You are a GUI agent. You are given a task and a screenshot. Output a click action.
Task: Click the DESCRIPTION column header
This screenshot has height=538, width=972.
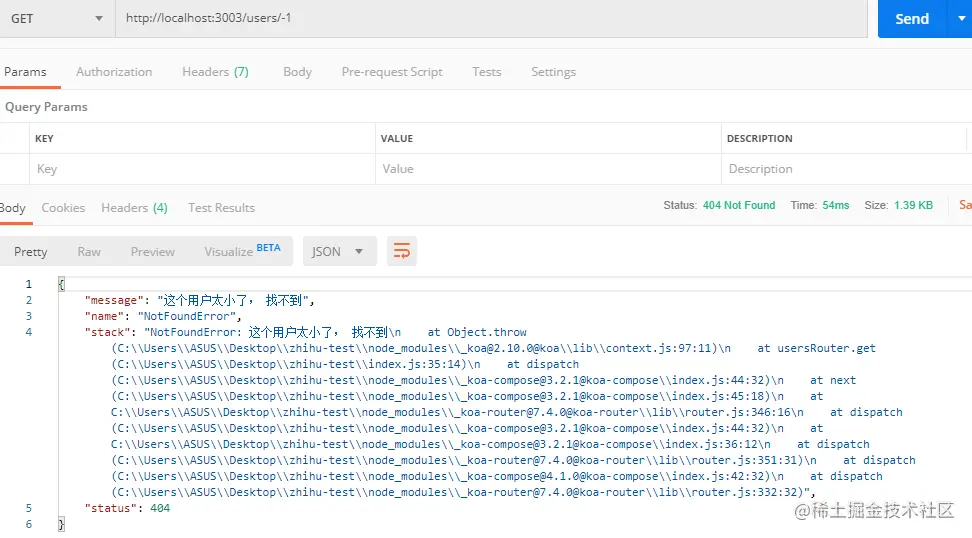759,138
